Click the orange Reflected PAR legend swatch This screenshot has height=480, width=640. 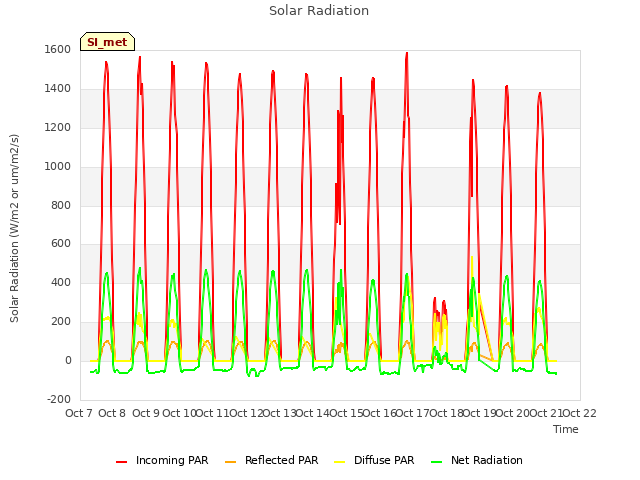click(x=231, y=462)
